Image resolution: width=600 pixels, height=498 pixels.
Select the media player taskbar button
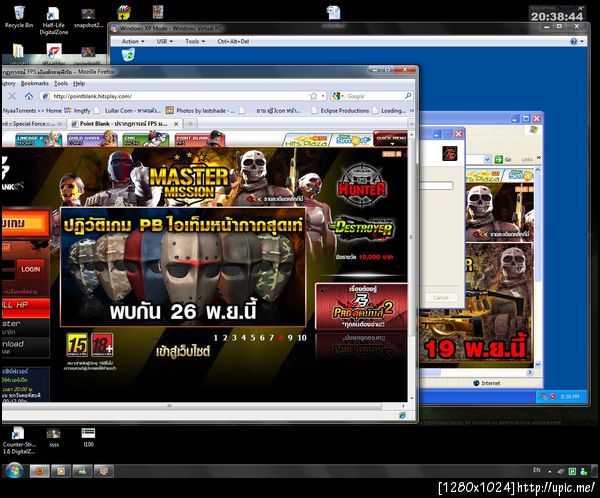(61, 471)
